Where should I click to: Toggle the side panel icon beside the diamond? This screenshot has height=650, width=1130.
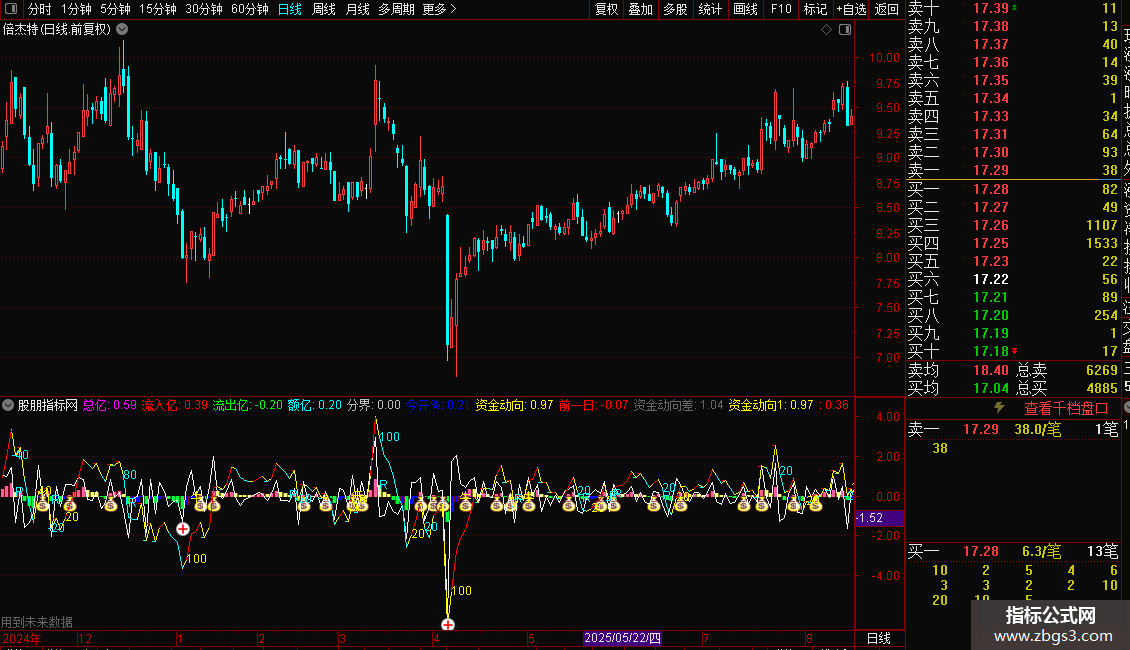pos(845,30)
